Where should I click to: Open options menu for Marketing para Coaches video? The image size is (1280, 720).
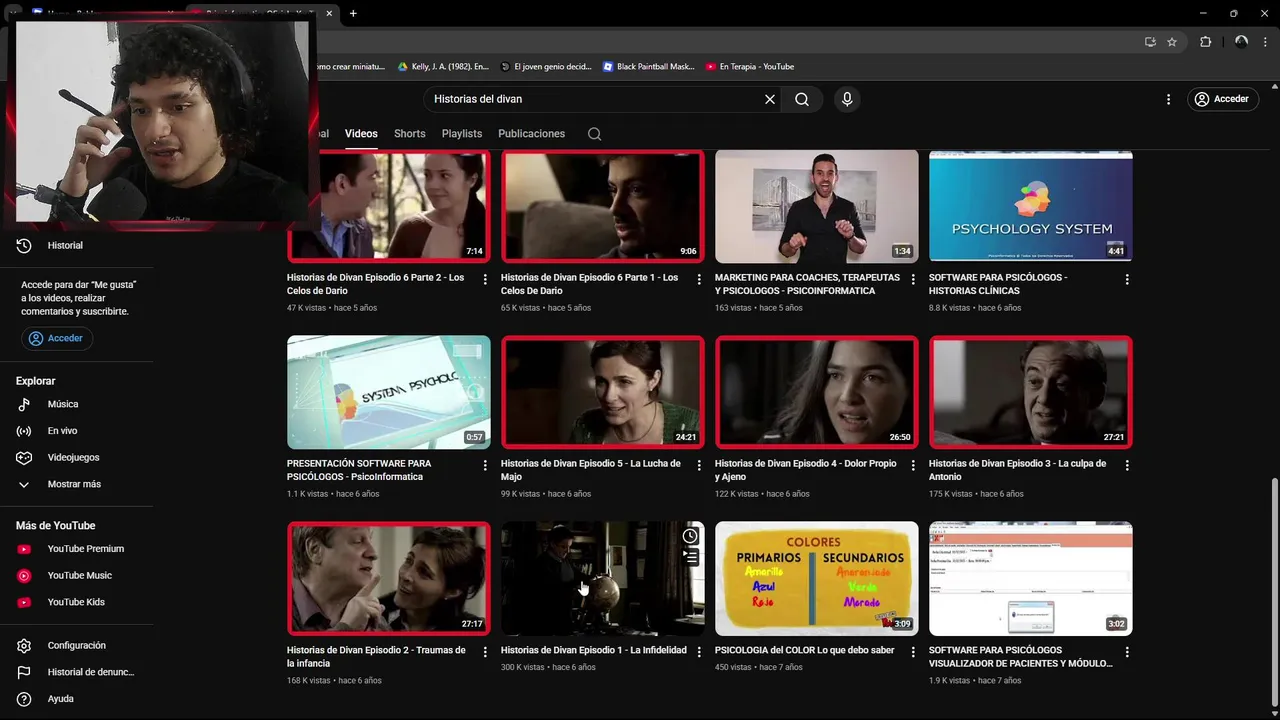pyautogui.click(x=913, y=279)
